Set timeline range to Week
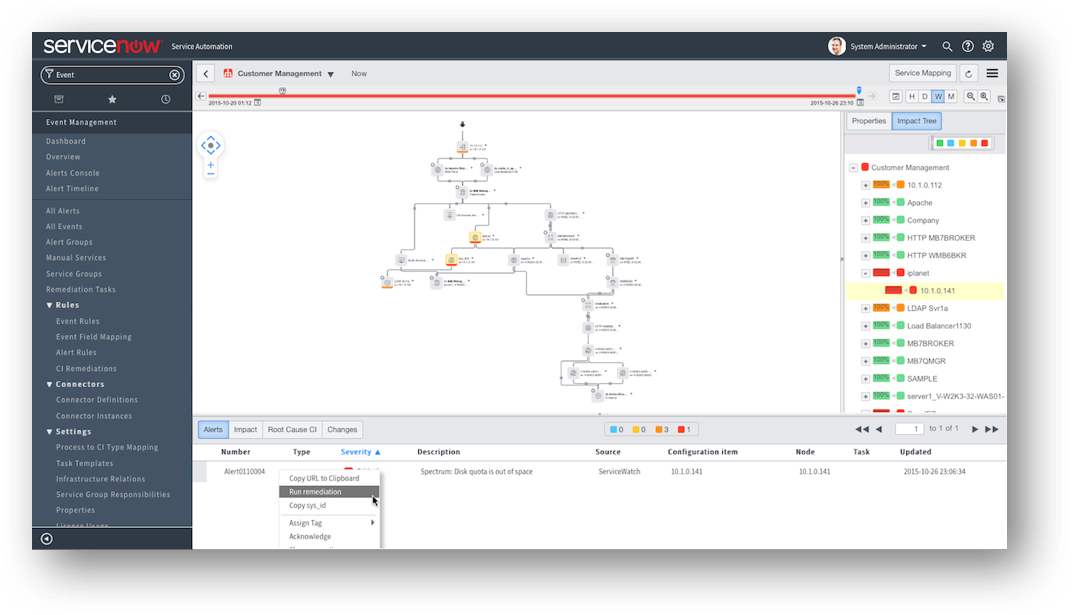 tap(938, 96)
